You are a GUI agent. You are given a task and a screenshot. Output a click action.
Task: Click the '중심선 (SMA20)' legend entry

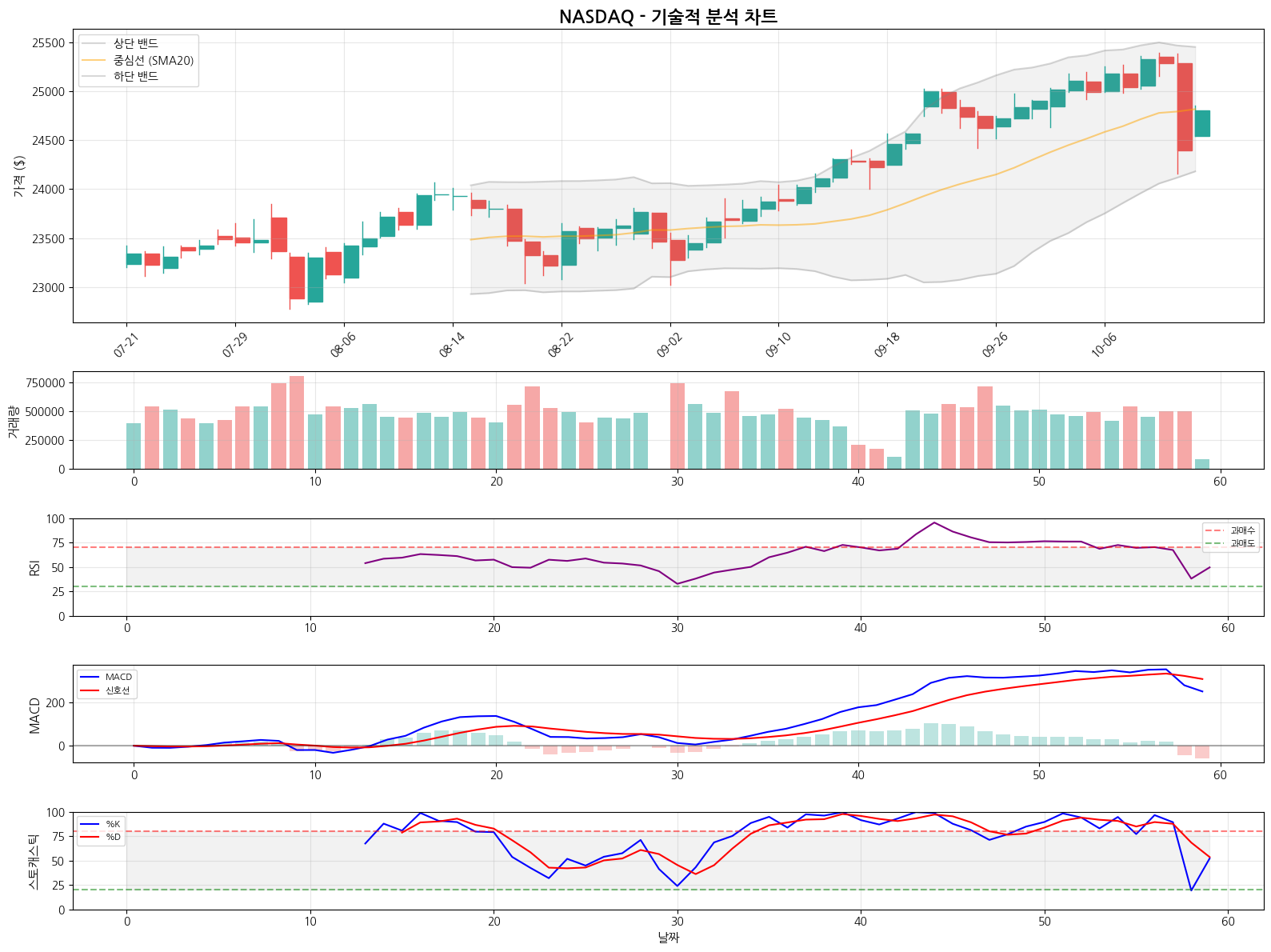coord(153,61)
